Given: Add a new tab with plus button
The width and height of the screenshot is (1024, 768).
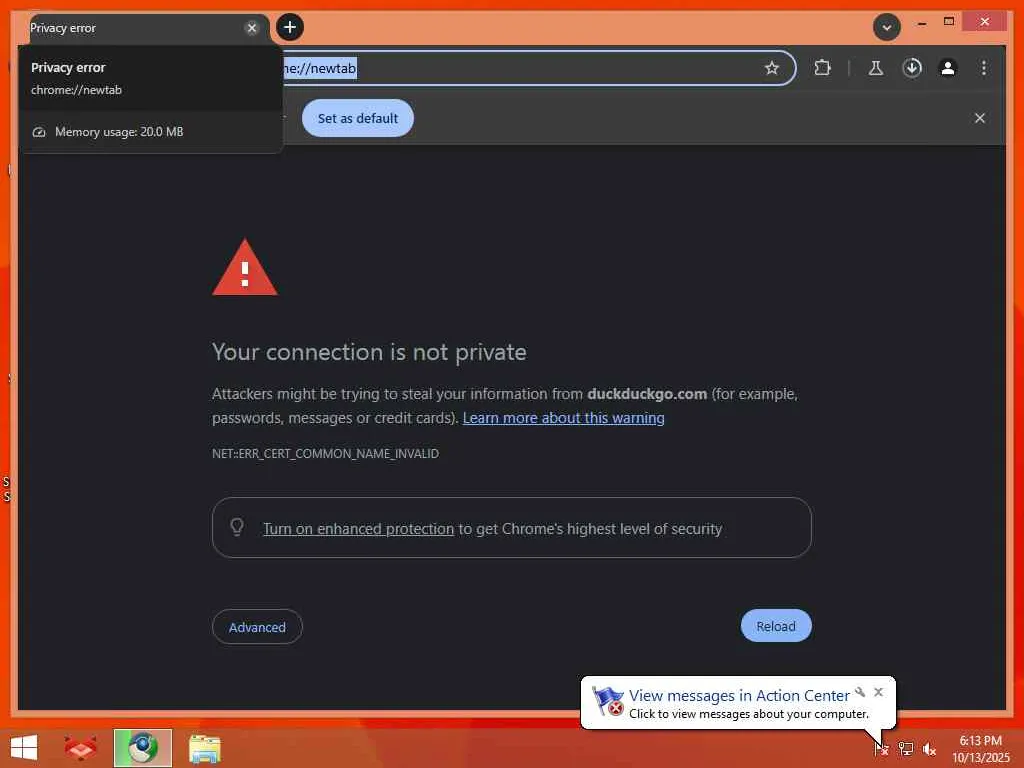Looking at the screenshot, I should (x=290, y=27).
